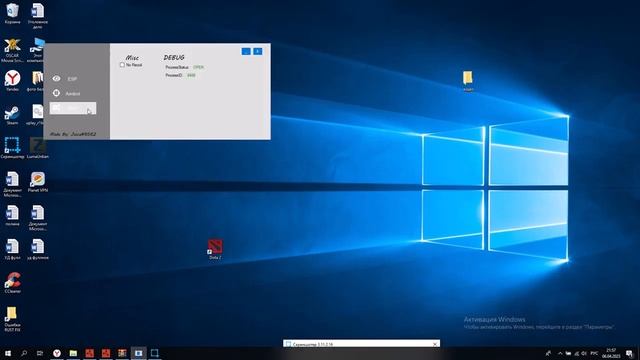Open the OSCAR Mouse desktop shortcut
The image size is (640, 360).
pos(12,50)
